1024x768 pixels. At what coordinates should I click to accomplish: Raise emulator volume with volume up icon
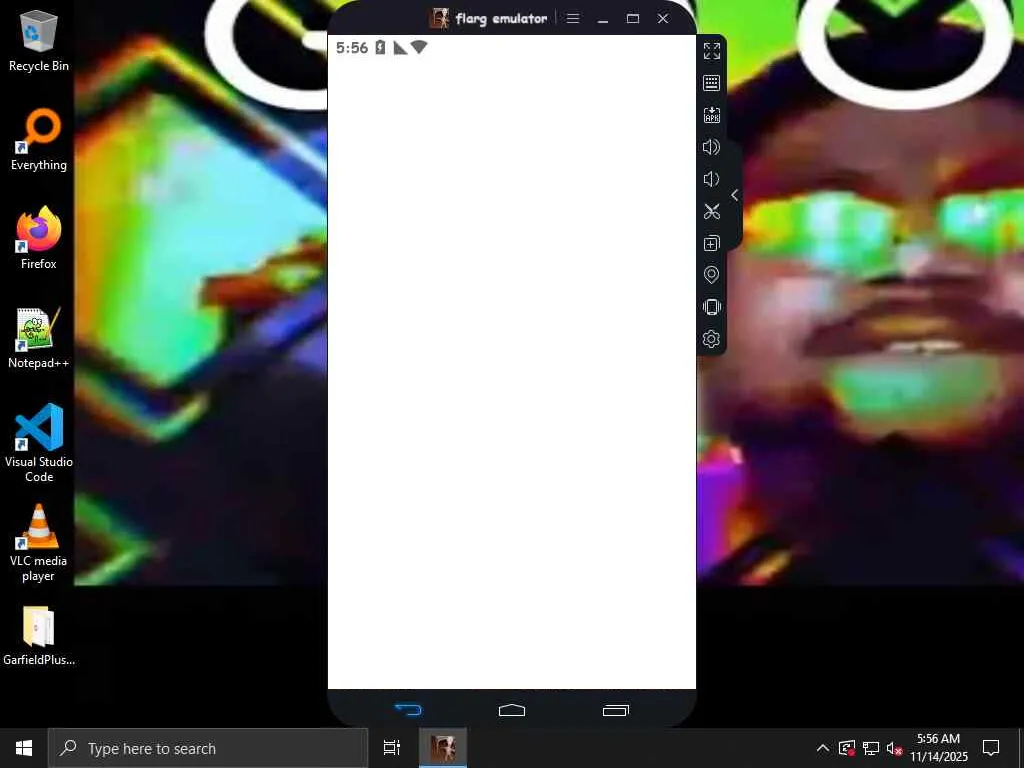click(711, 147)
